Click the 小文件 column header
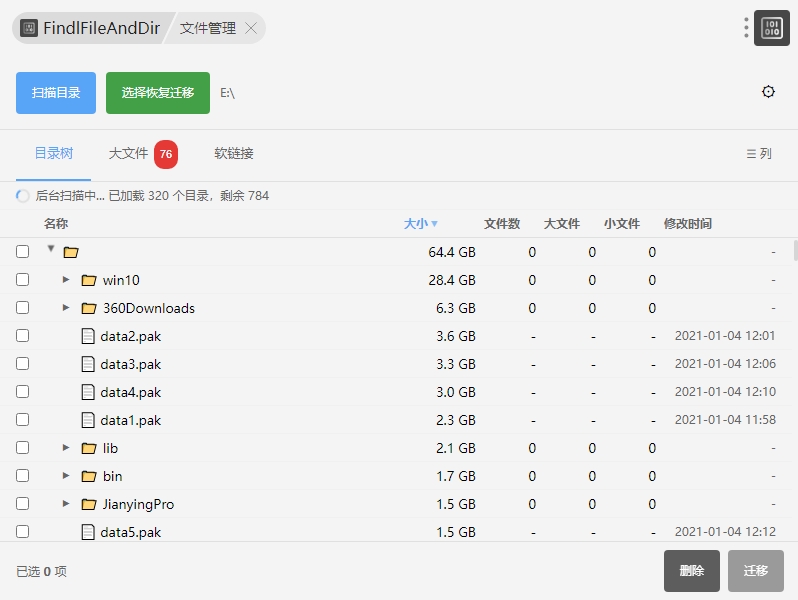 click(x=622, y=223)
